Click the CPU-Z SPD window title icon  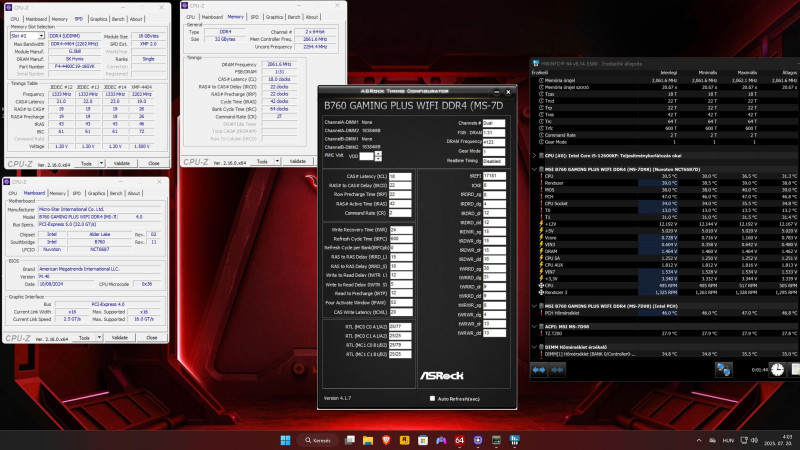click(x=9, y=8)
